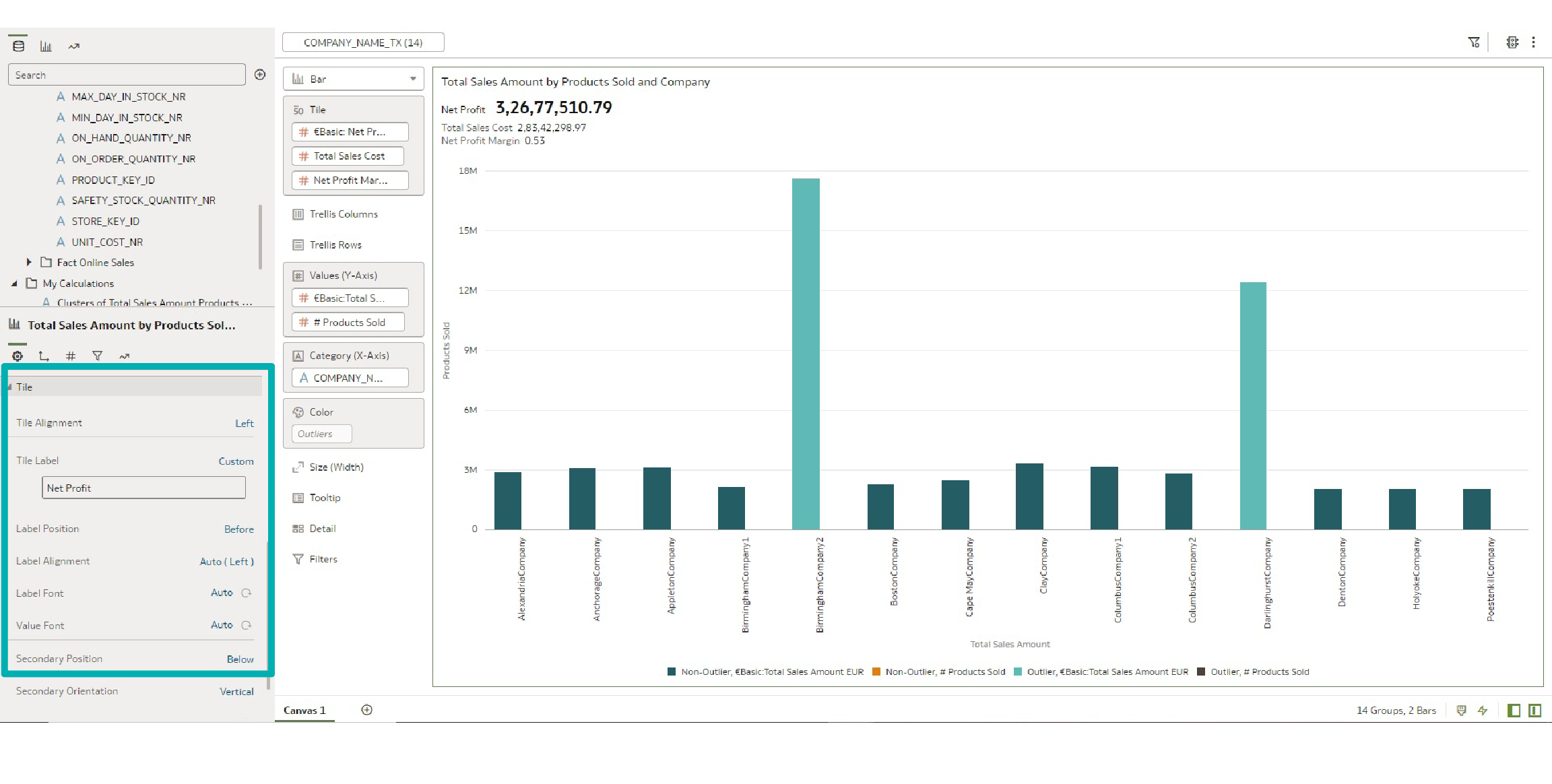Click the Trellis Rows section icon

[x=298, y=245]
